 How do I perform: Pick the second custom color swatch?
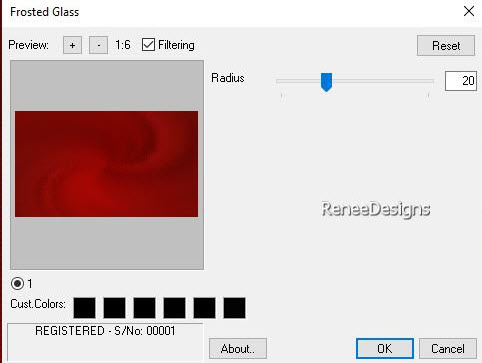pyautogui.click(x=114, y=308)
